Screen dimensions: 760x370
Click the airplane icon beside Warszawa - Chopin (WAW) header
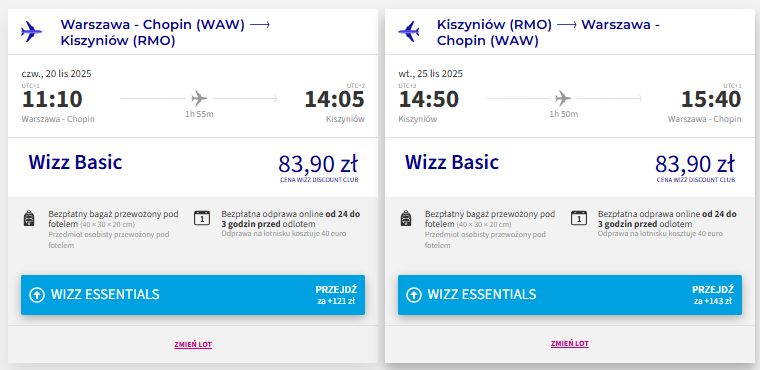point(32,32)
